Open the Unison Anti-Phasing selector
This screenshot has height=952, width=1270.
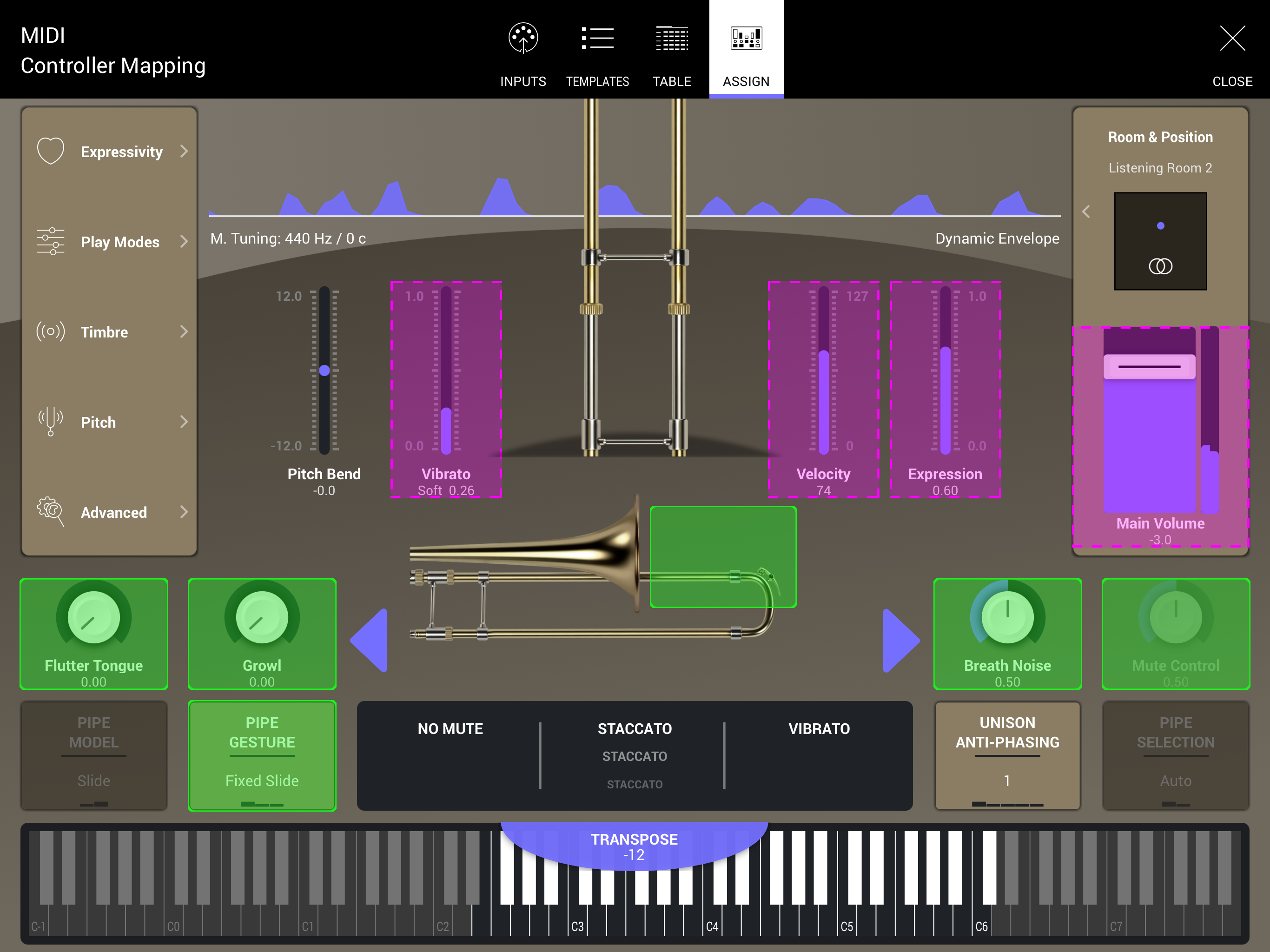pyautogui.click(x=1008, y=755)
